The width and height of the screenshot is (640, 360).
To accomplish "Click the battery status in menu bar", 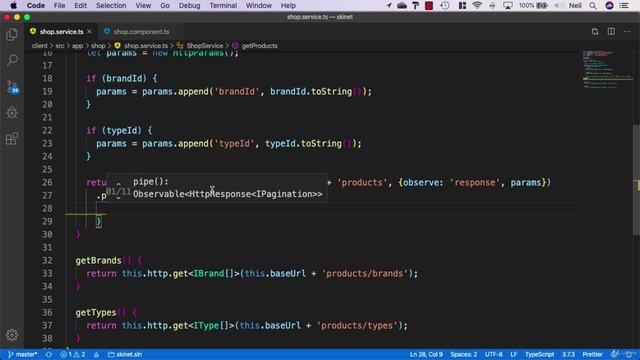I will point(533,5).
